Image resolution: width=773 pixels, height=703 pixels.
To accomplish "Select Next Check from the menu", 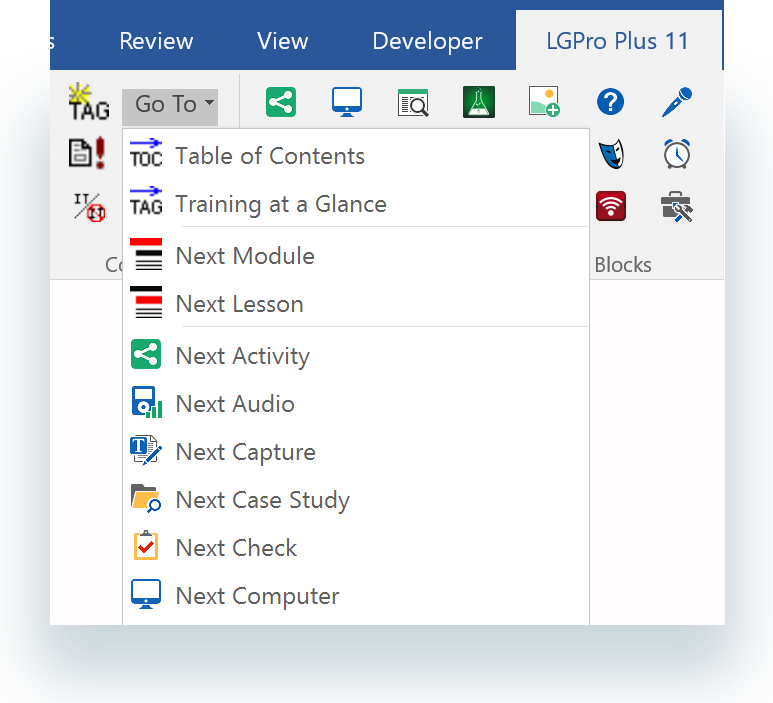I will [x=356, y=548].
